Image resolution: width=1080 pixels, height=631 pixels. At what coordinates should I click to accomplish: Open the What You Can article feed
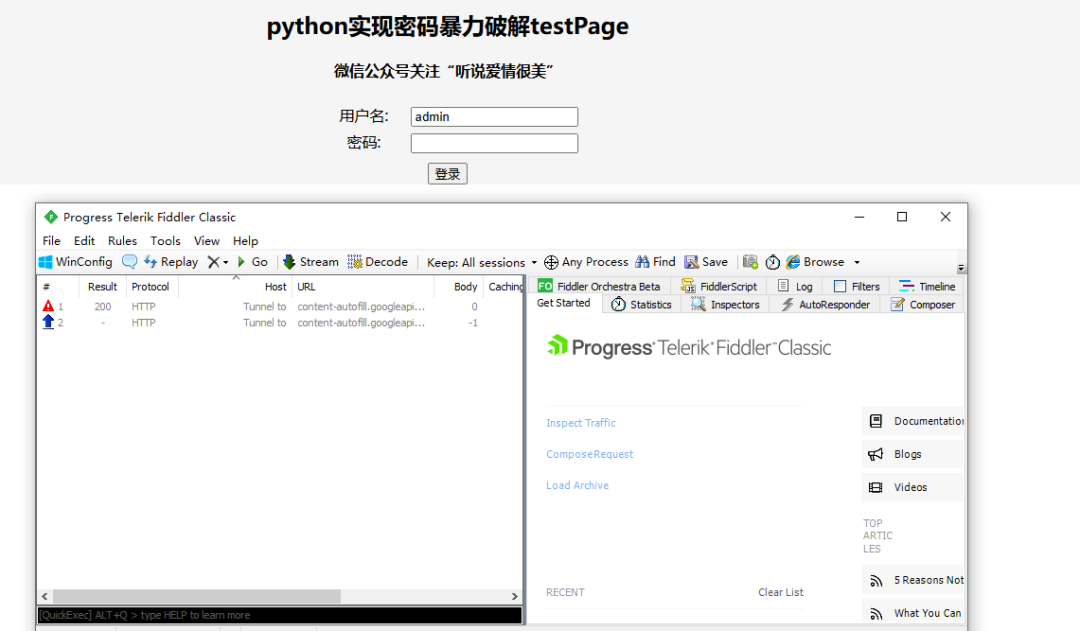click(x=913, y=613)
